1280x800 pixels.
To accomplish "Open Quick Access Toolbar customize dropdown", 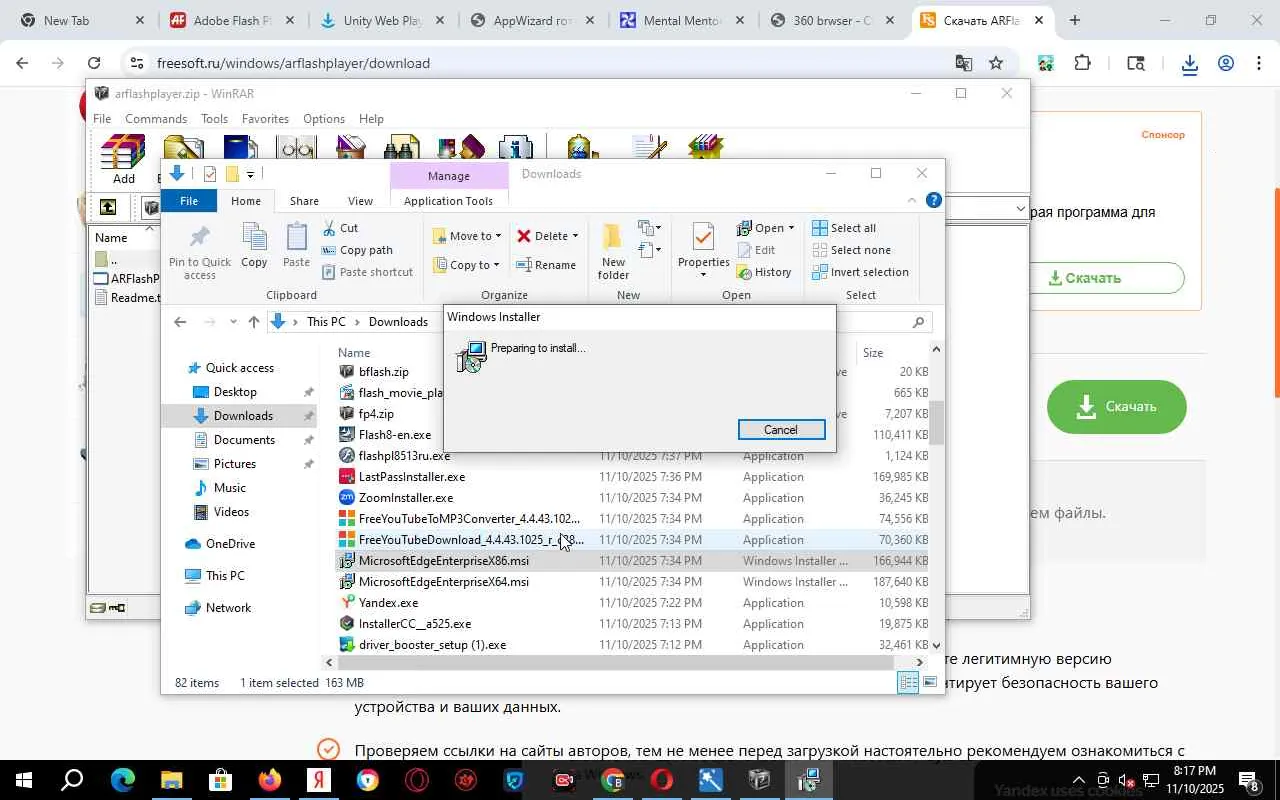I will (250, 175).
